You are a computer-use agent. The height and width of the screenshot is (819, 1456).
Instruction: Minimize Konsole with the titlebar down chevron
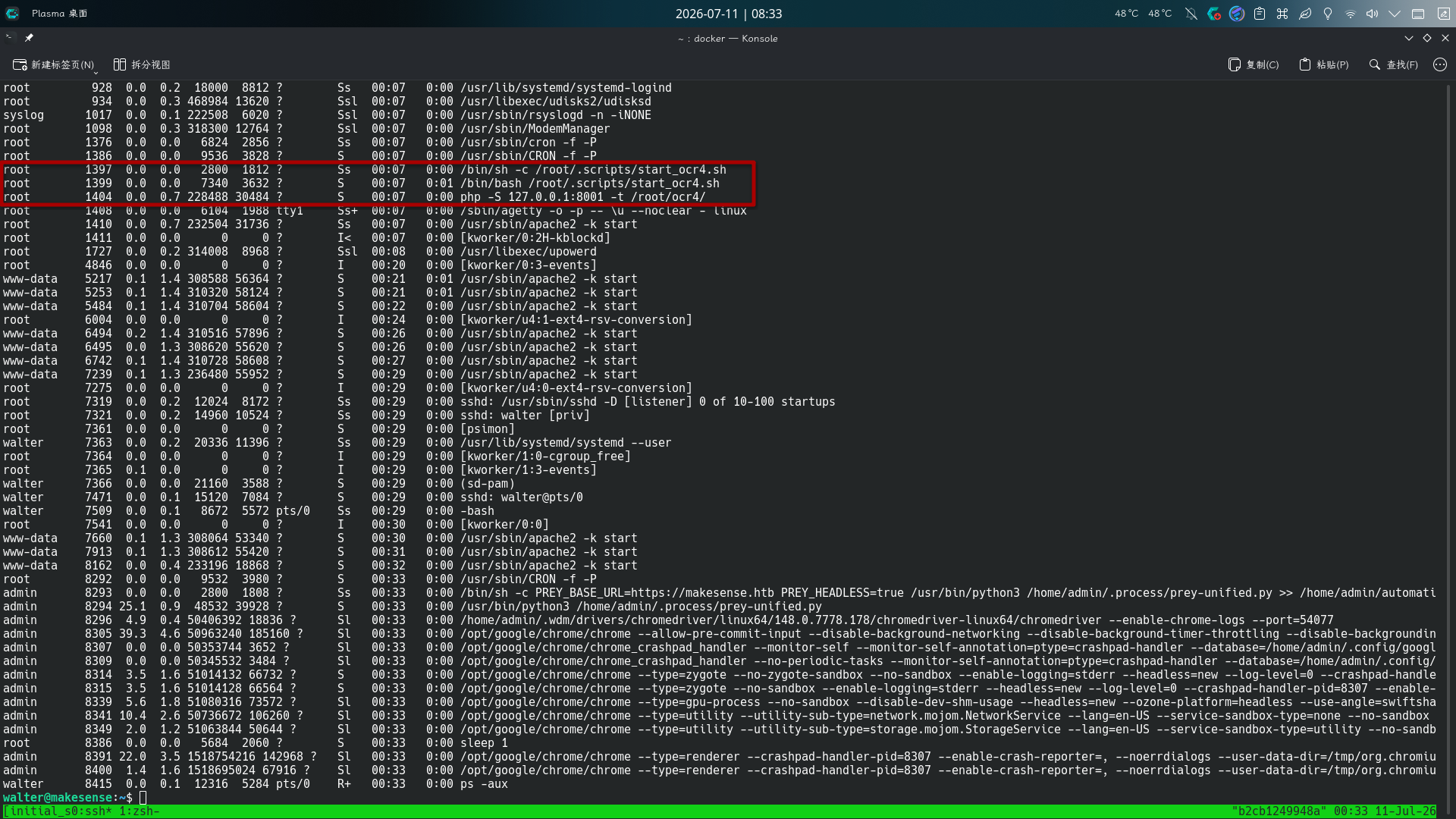(x=1409, y=38)
